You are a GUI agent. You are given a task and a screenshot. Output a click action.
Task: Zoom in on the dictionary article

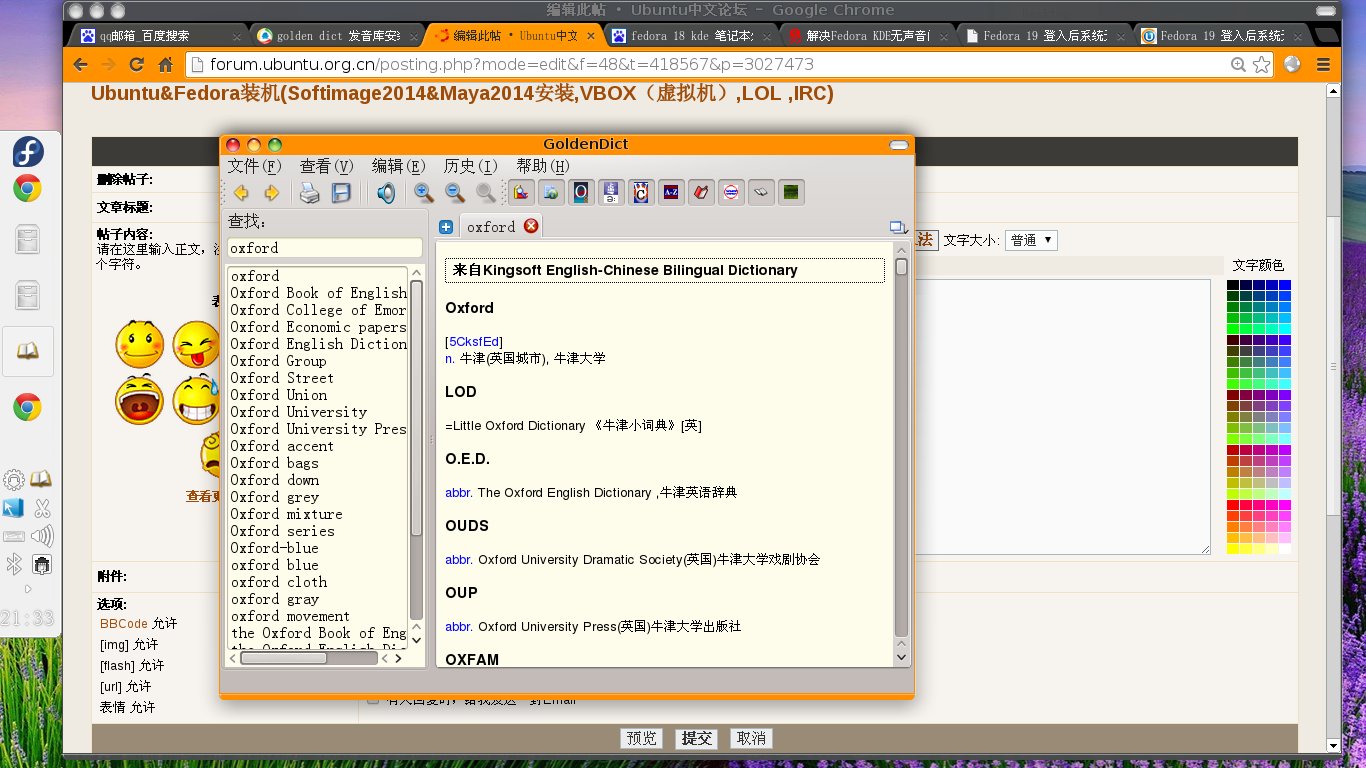pyautogui.click(x=424, y=193)
